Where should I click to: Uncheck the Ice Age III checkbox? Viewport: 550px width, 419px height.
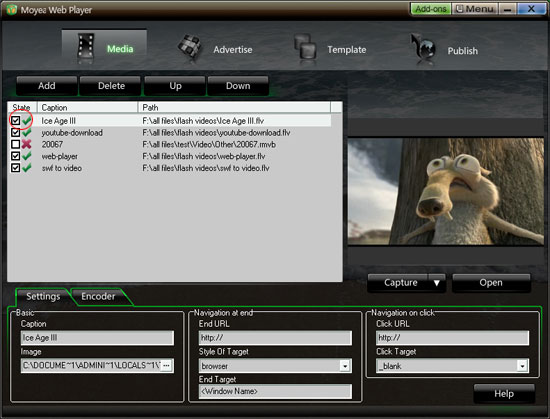(x=15, y=121)
